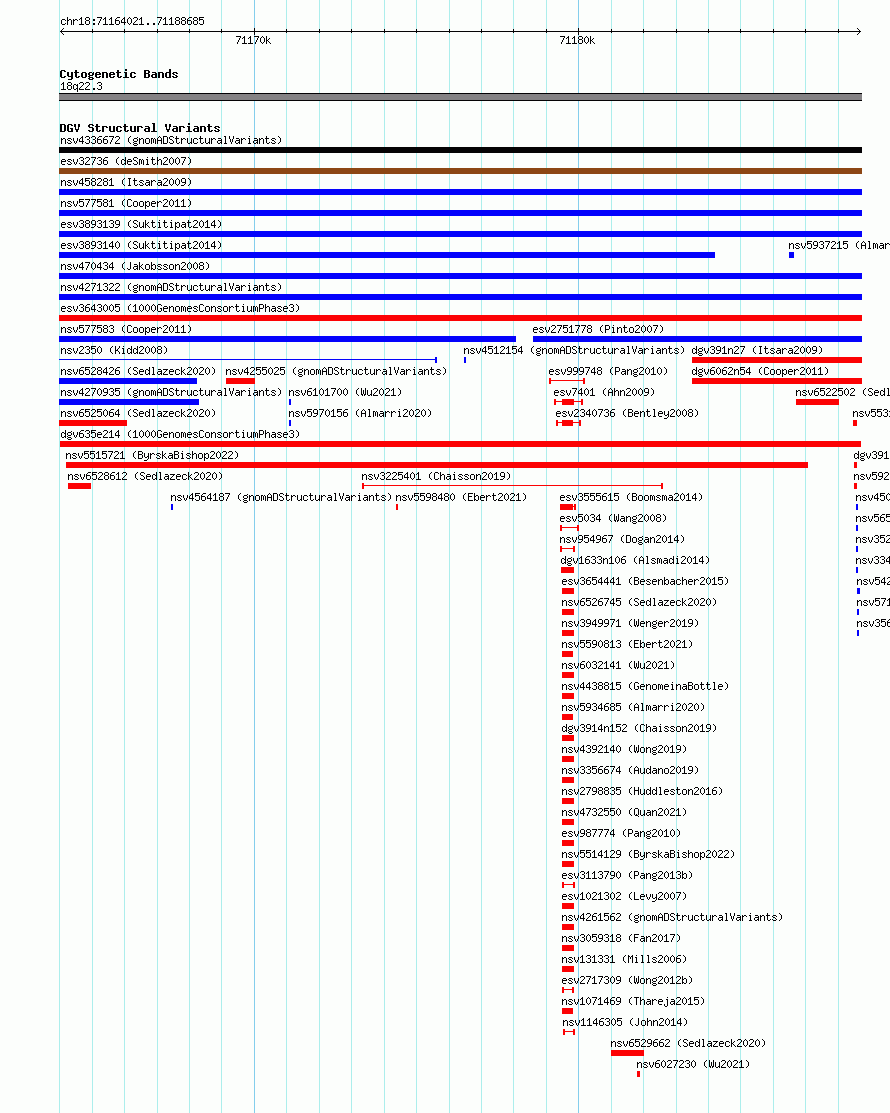Viewport: 890px width, 1113px height.
Task: Click esv5034 Wang2008 label
Action: click(613, 518)
